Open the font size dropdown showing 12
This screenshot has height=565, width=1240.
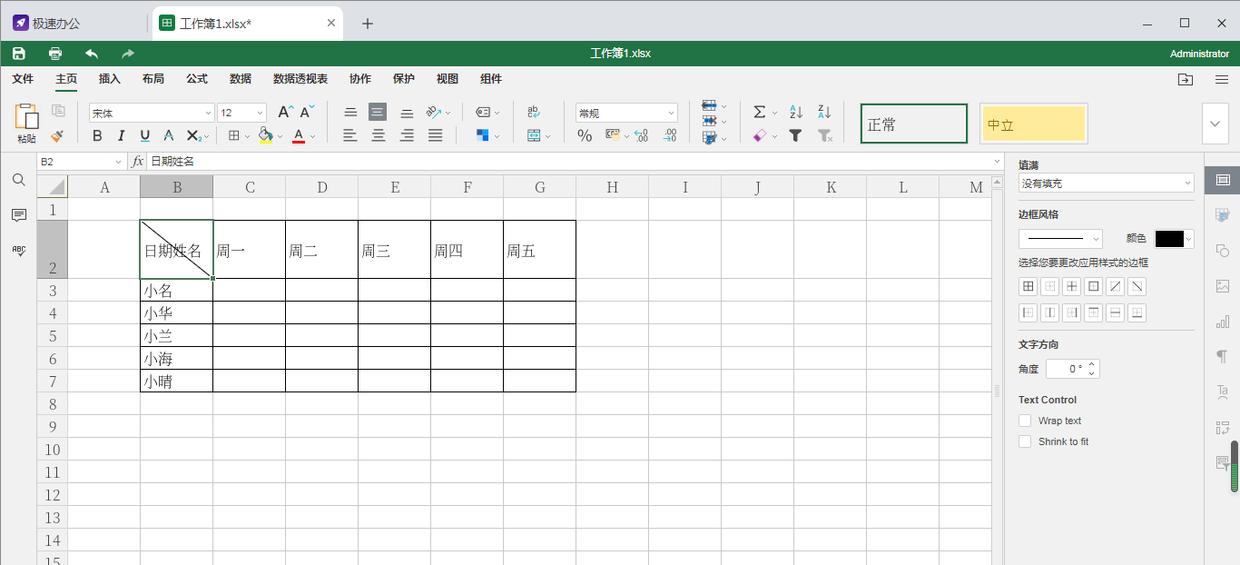(x=242, y=113)
